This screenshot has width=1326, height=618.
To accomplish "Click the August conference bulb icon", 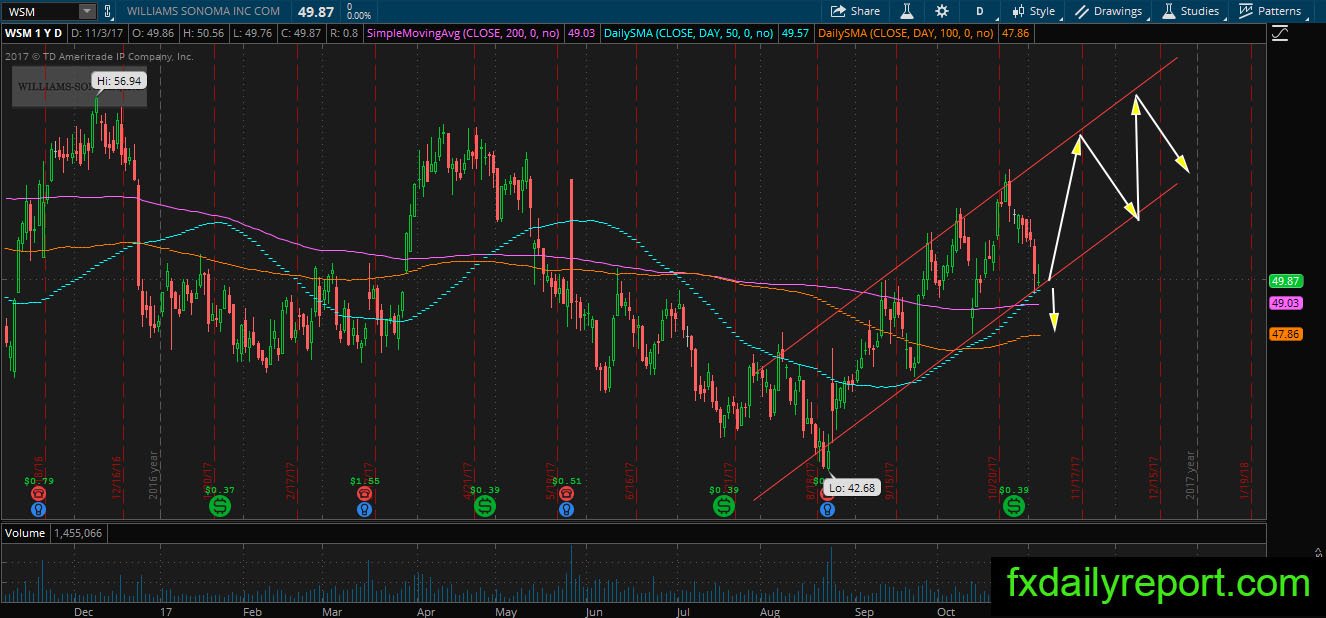I will [x=827, y=509].
